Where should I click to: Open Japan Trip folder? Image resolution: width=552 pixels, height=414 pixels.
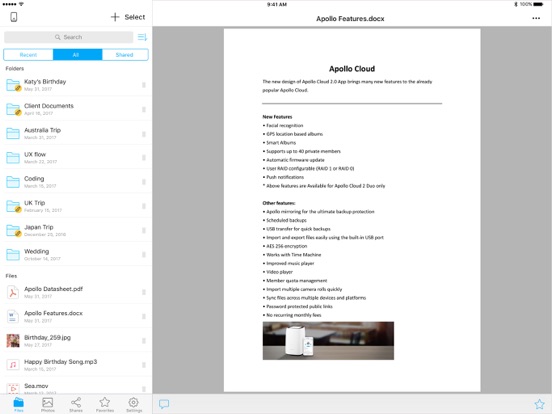(76, 231)
